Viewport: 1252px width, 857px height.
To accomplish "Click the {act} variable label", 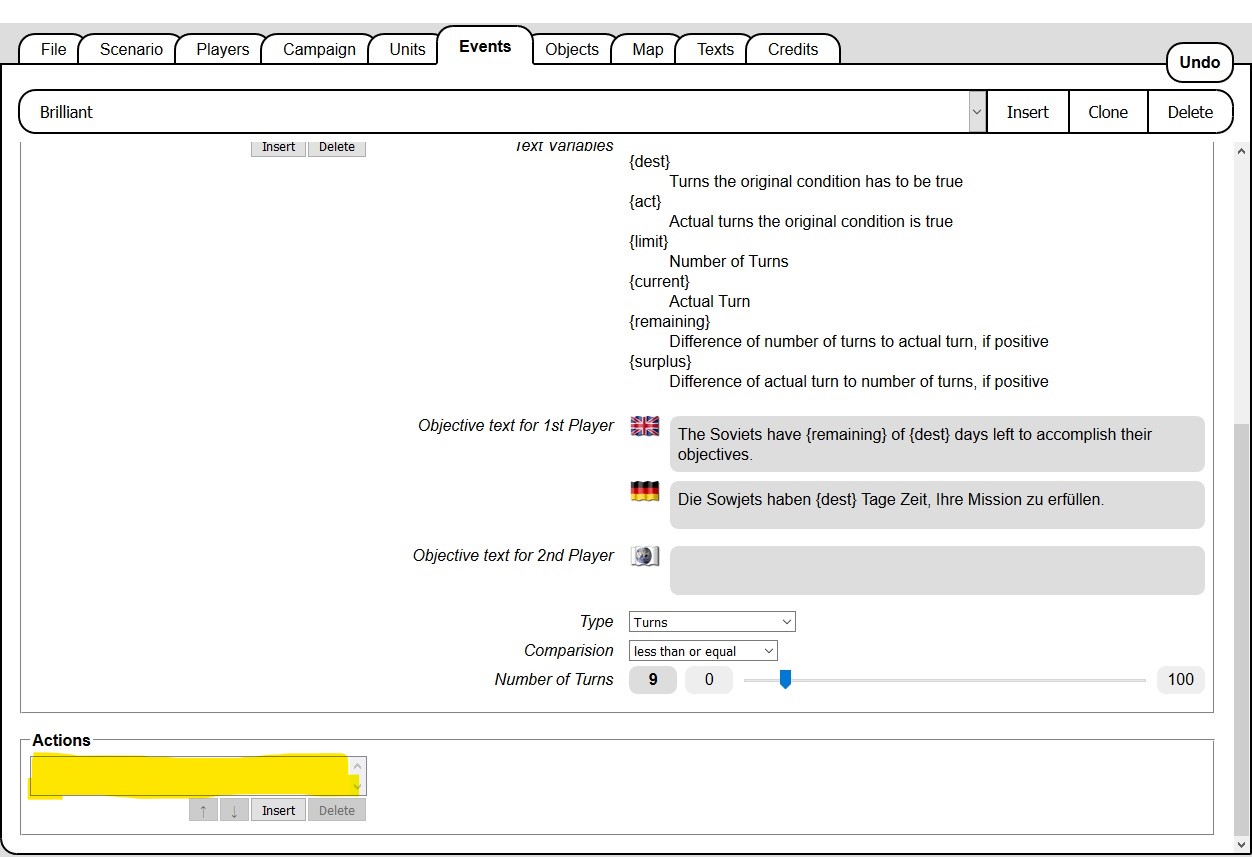I will [x=645, y=201].
